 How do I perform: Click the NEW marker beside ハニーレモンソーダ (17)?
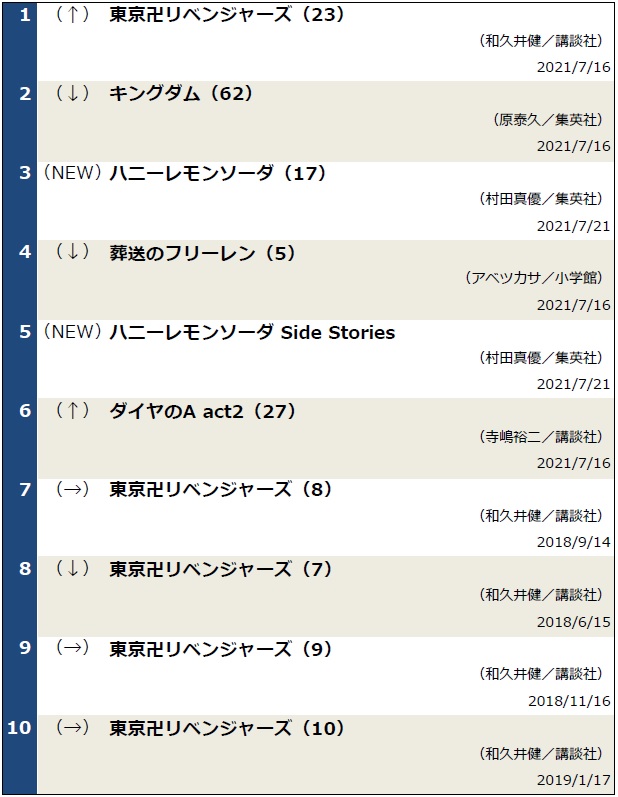point(73,173)
